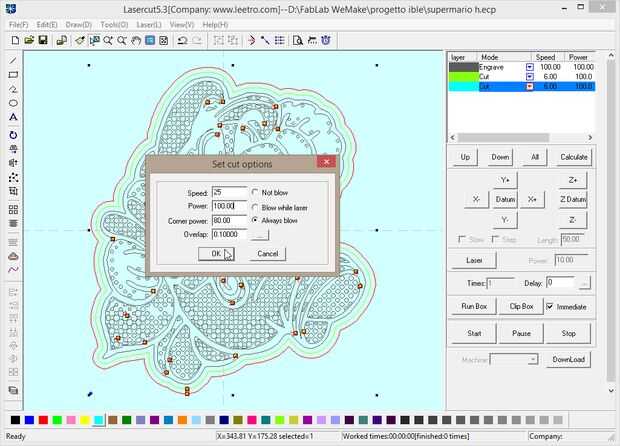Click the curve tool in left toolbar
The width and height of the screenshot is (620, 446).
click(x=13, y=270)
